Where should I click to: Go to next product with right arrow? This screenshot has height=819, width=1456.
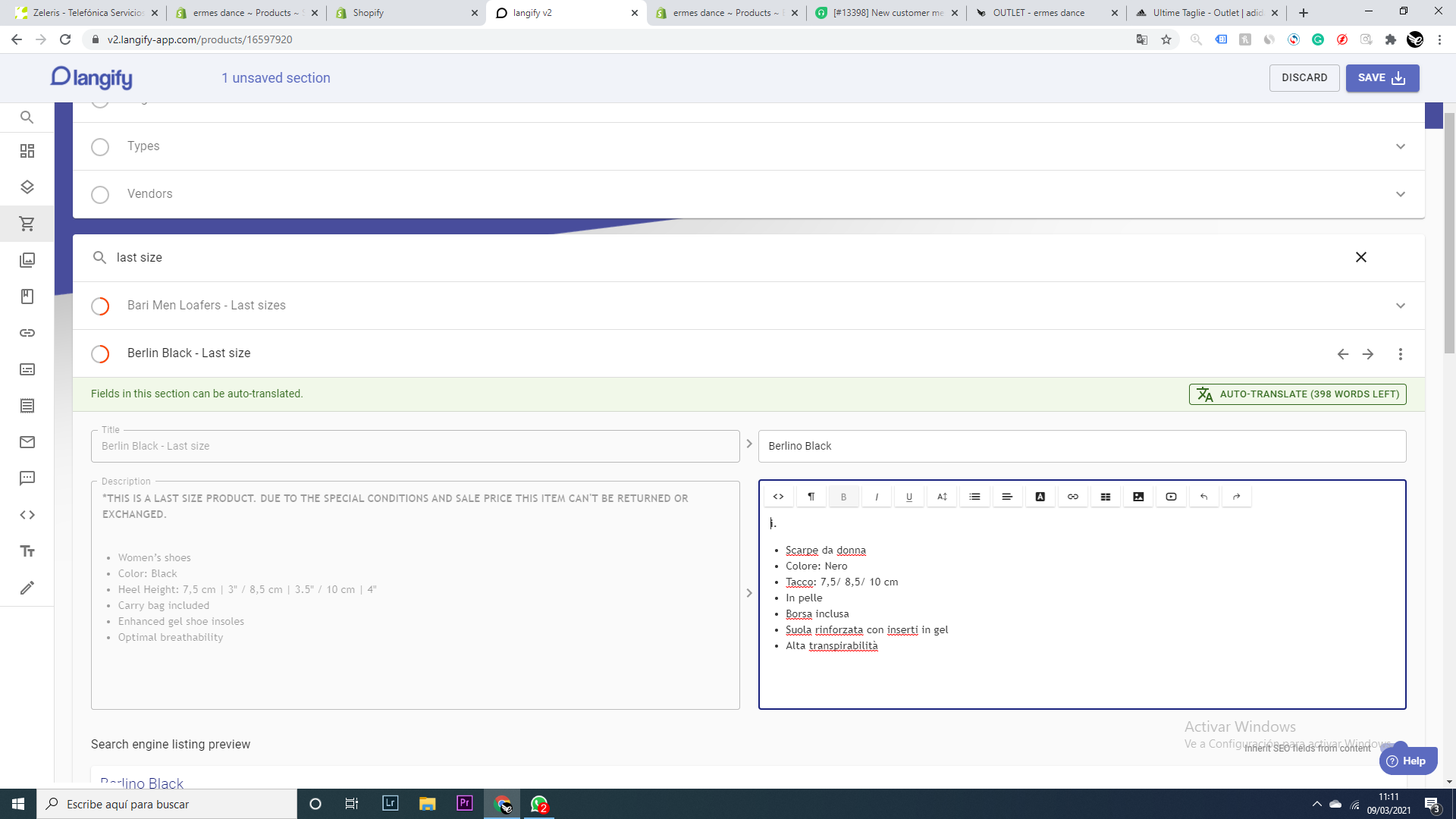pos(1368,354)
